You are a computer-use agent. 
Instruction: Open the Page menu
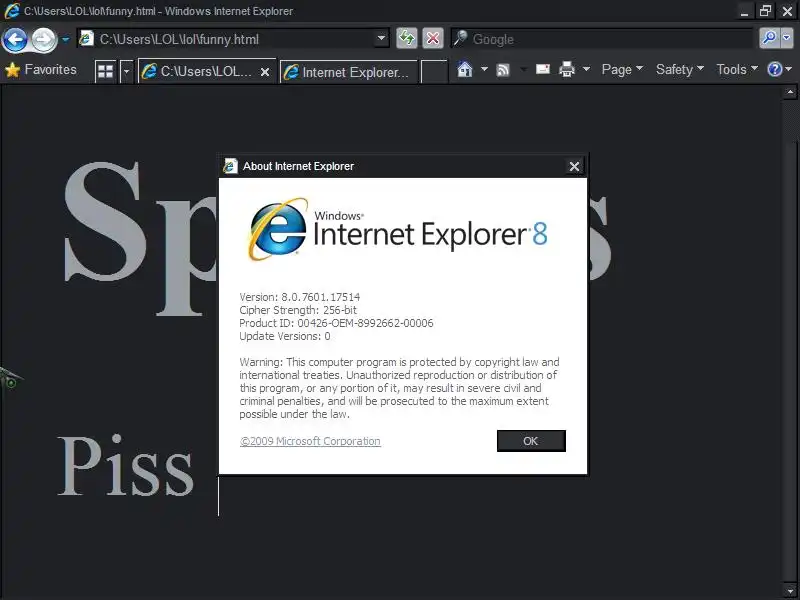coord(622,69)
